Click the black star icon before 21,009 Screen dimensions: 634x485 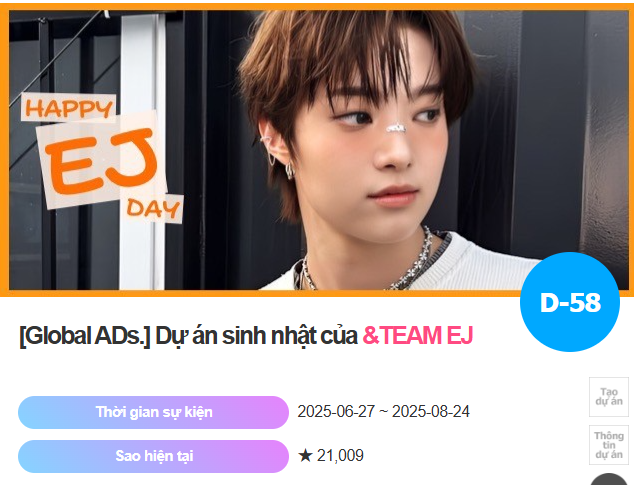coord(305,455)
